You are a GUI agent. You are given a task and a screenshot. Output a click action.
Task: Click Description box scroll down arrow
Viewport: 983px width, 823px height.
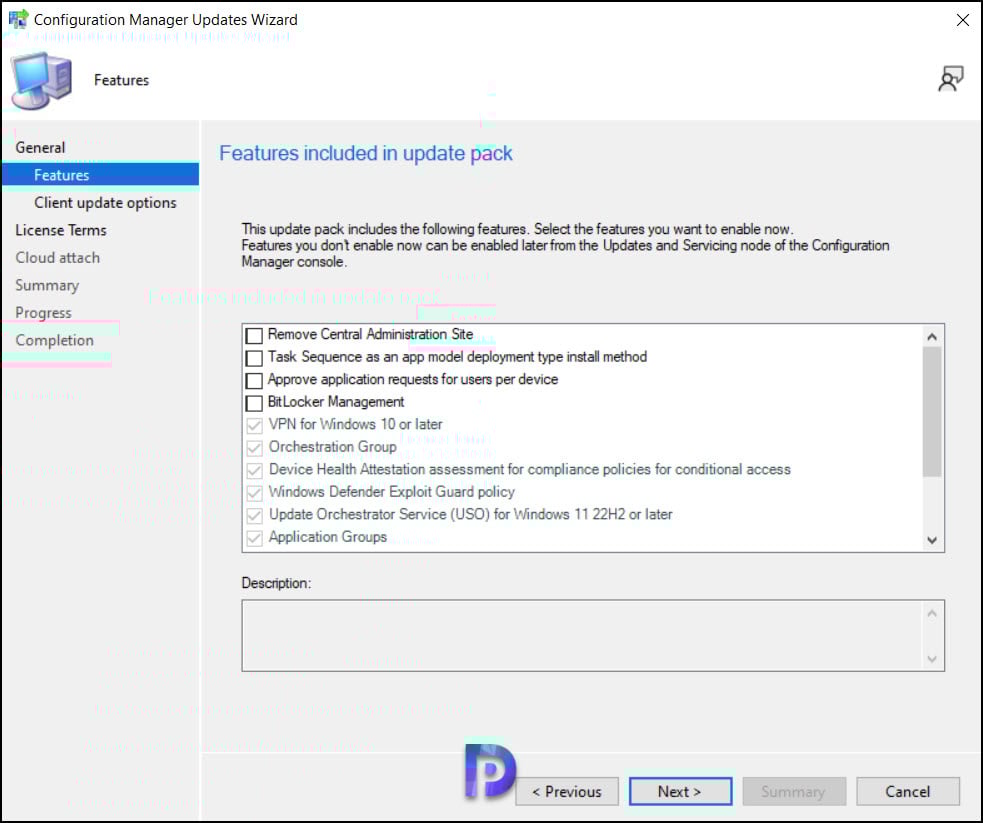coord(932,659)
